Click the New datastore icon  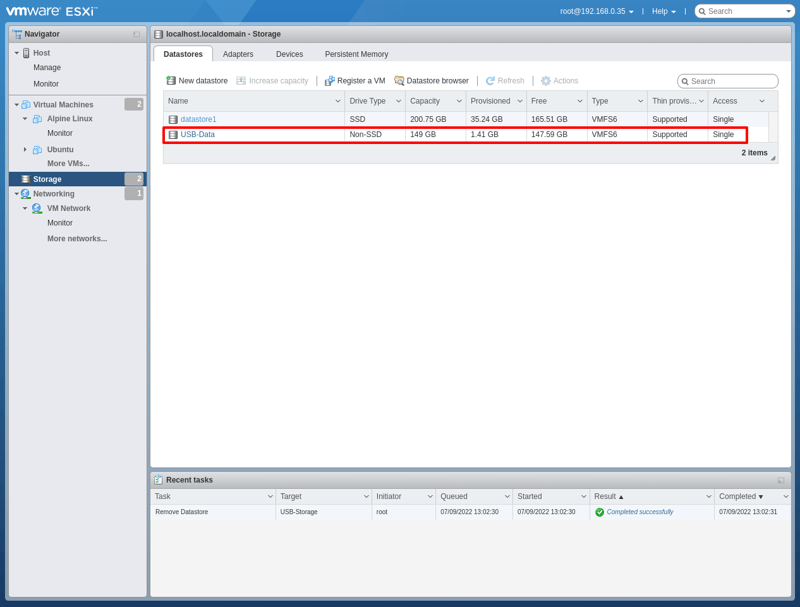(172, 81)
